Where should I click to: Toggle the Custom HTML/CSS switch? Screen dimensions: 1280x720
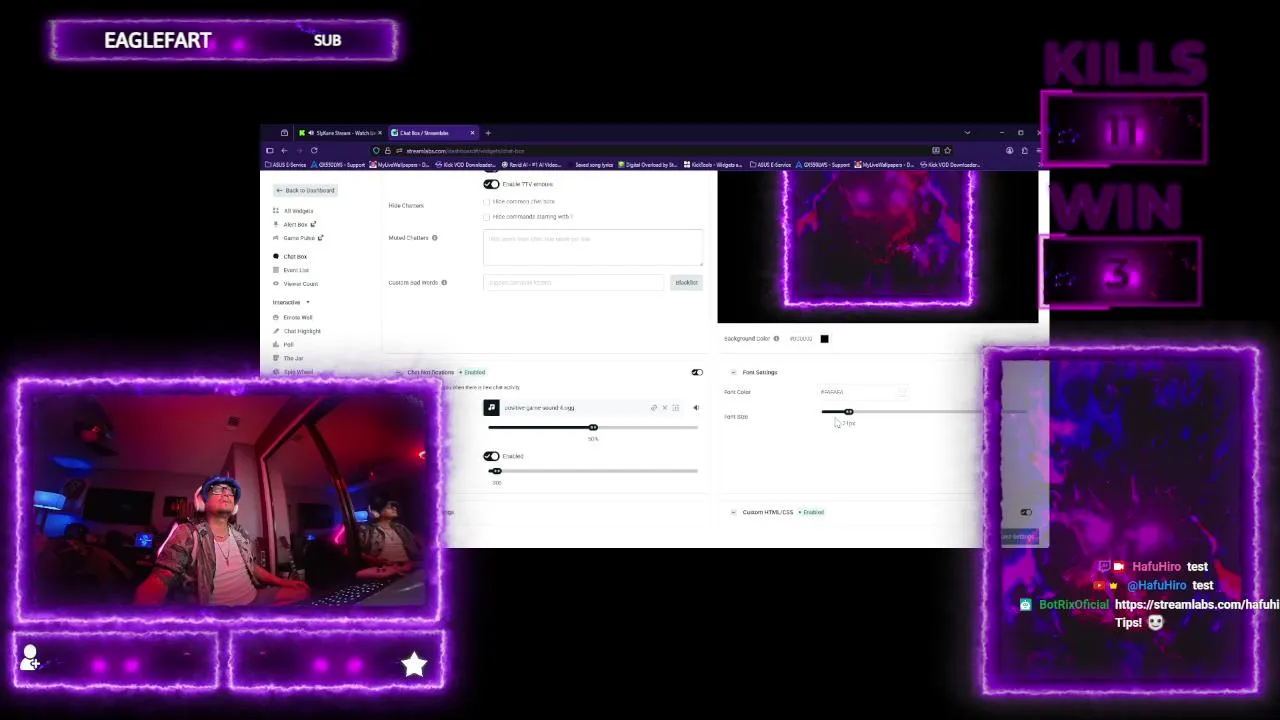pyautogui.click(x=1025, y=512)
